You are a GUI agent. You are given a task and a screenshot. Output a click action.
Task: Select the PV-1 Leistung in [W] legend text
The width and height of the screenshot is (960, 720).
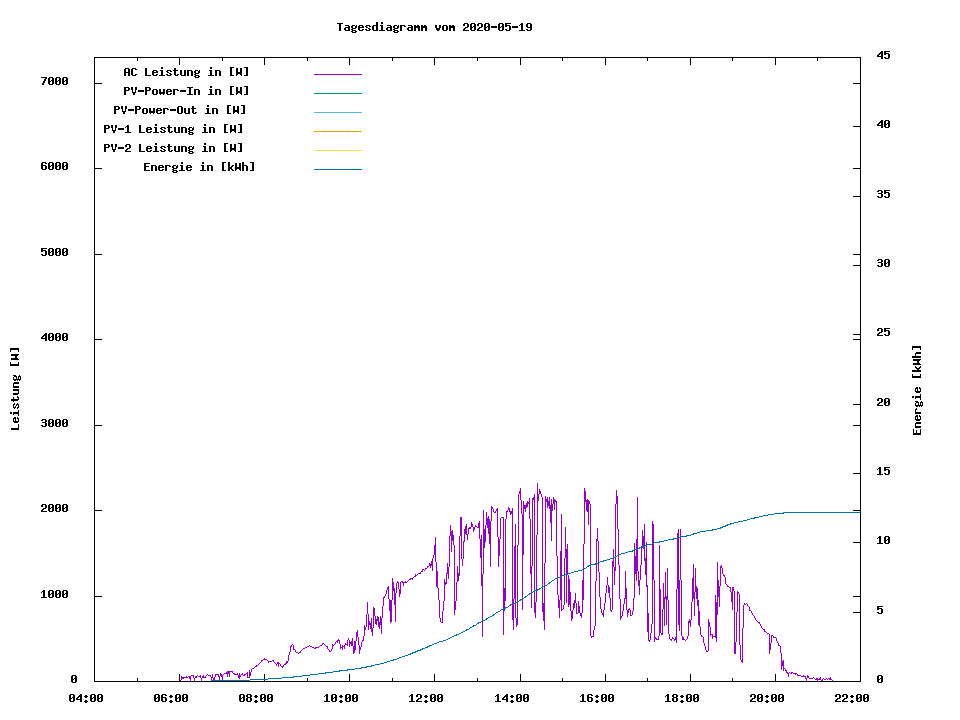(173, 129)
